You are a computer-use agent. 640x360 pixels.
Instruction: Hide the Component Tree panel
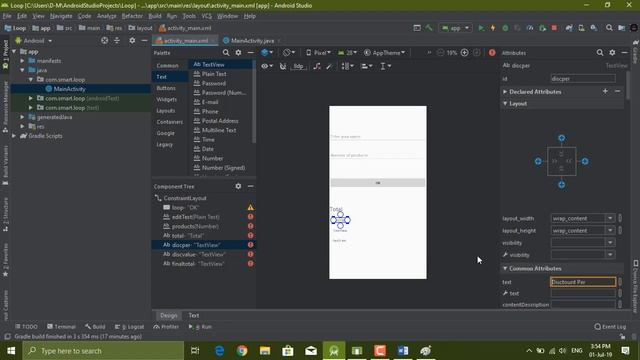250,186
